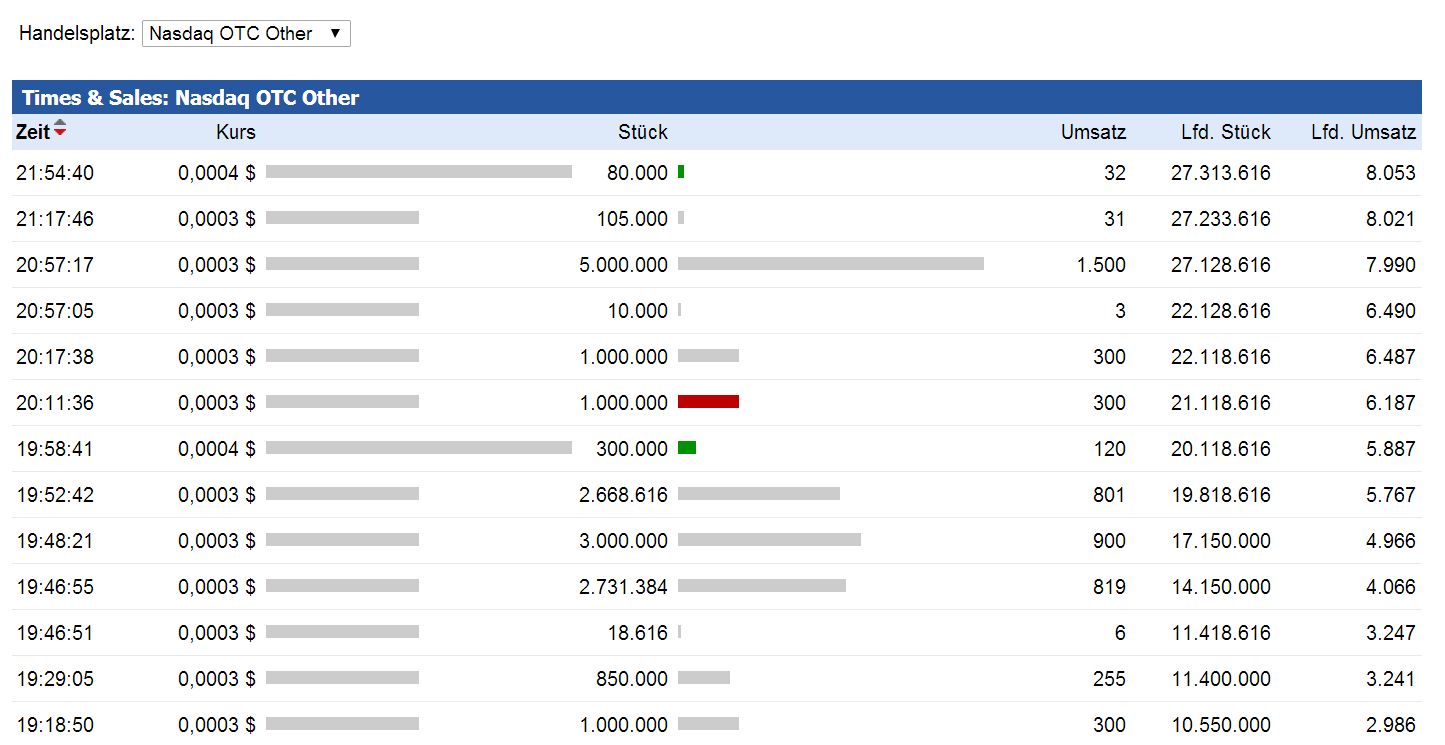Click the 5.767 Lfd. Umsatz value
Screen dimensions: 1445x745
[x=1391, y=495]
